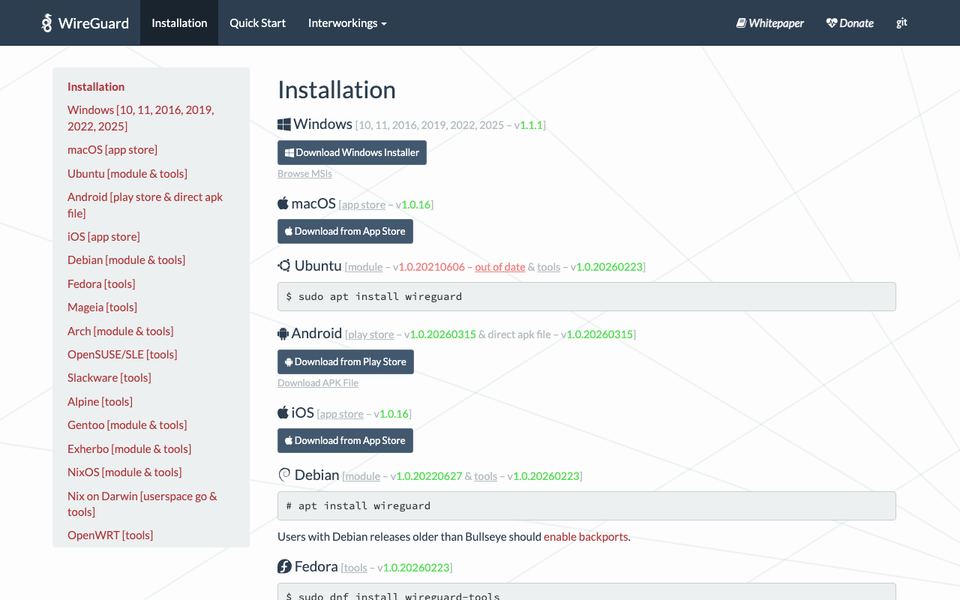Jump to NixOS [module & tools] in sidebar

click(124, 472)
